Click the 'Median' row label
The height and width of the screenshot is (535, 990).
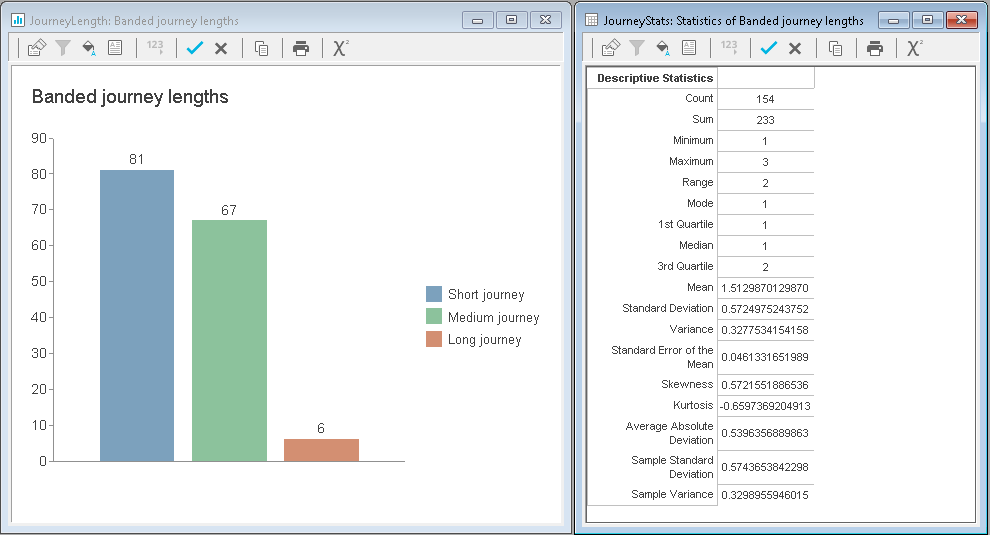[696, 245]
